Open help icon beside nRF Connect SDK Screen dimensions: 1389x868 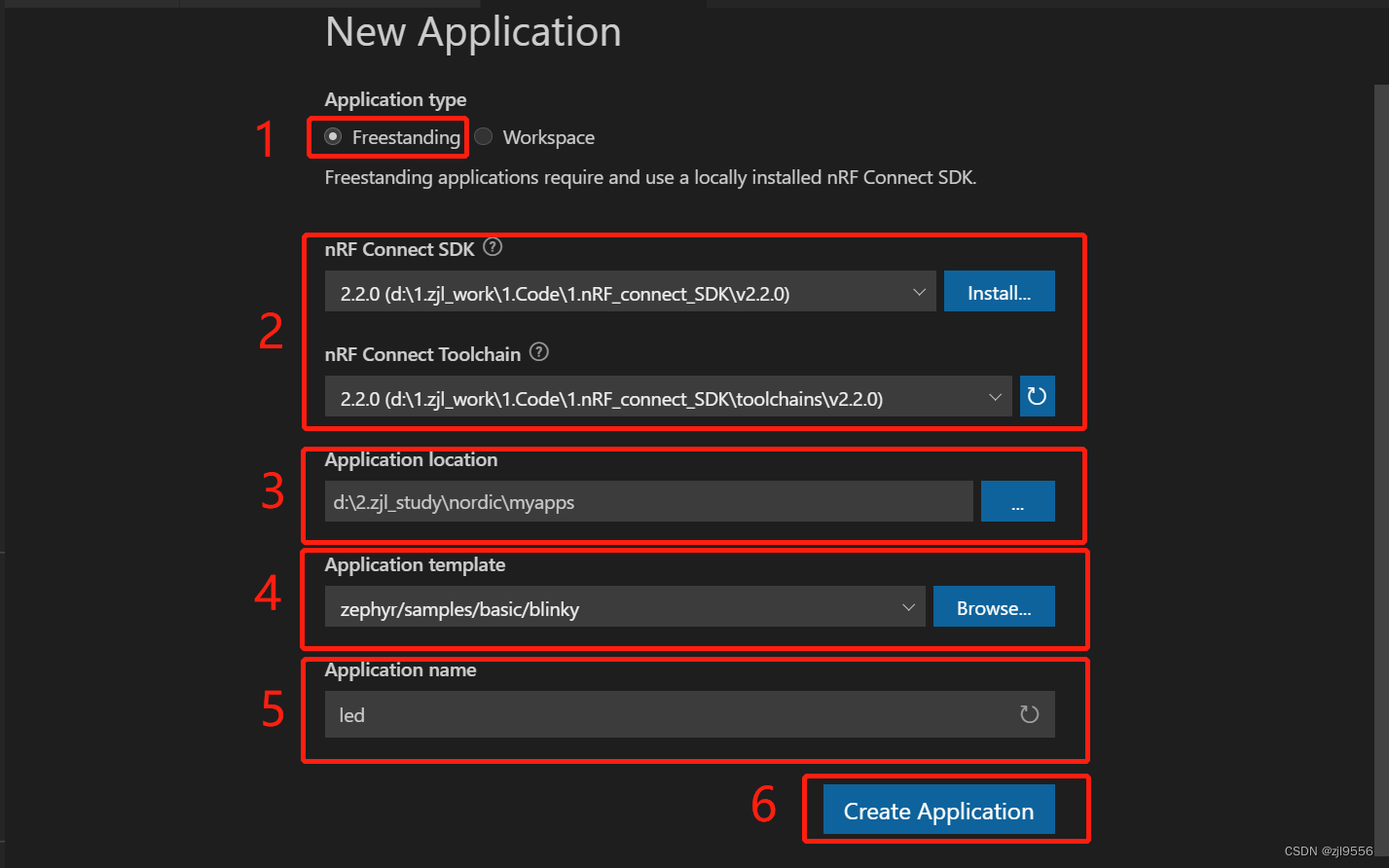pos(493,247)
